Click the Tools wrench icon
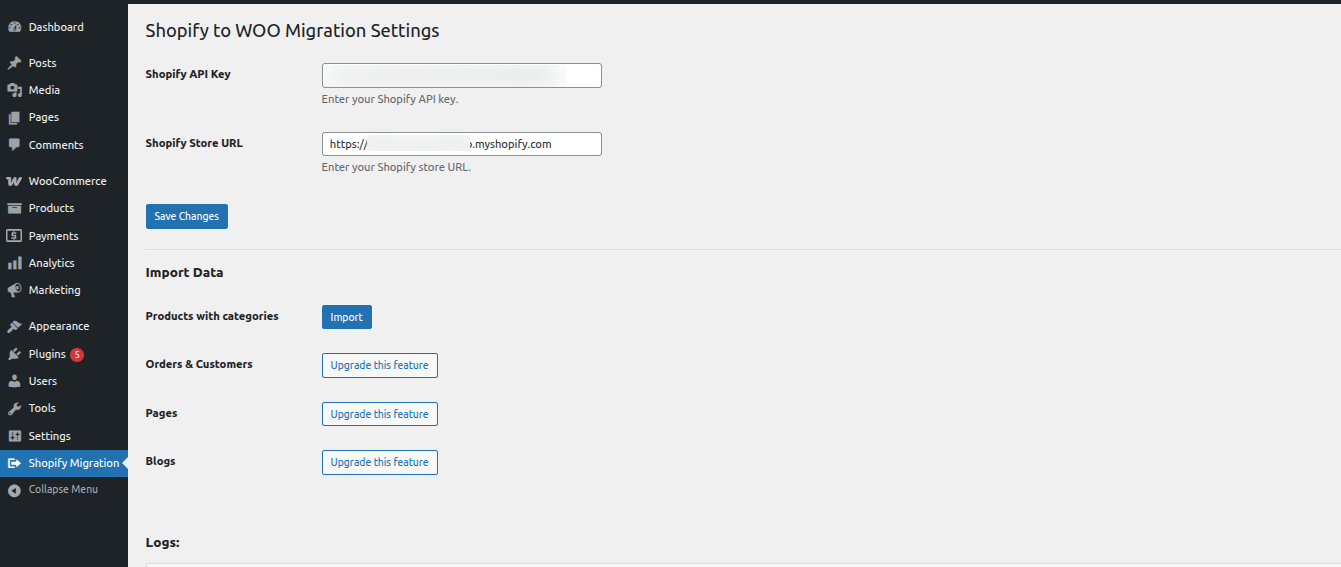The width and height of the screenshot is (1341, 567). 14,408
